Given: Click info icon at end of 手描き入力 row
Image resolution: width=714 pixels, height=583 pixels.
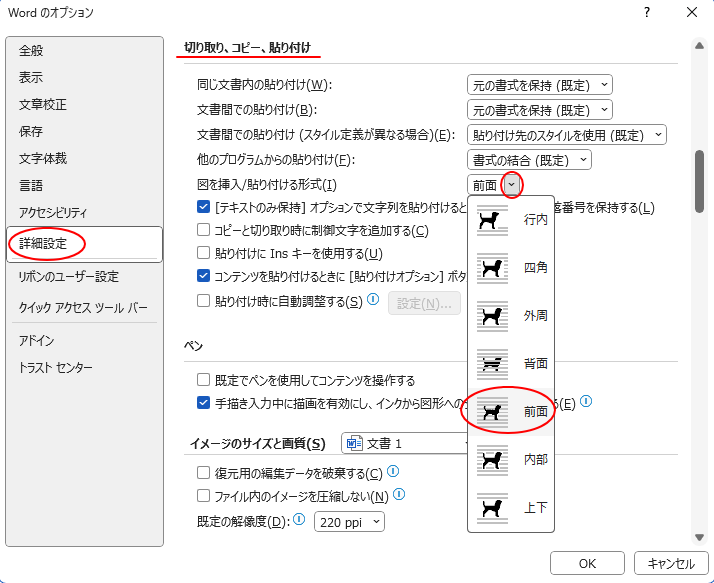Looking at the screenshot, I should coord(586,401).
